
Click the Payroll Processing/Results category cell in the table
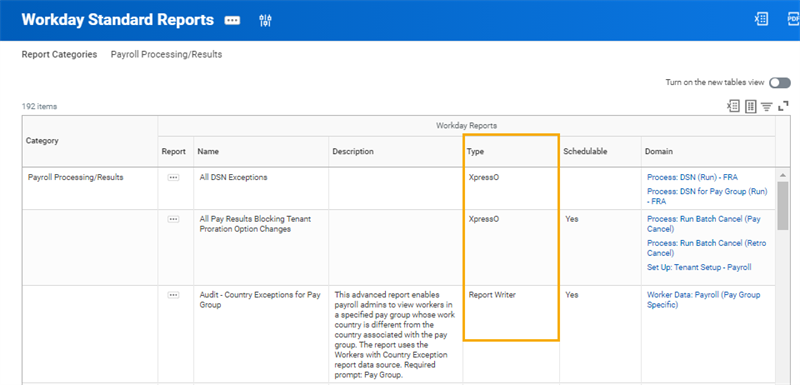(x=90, y=188)
